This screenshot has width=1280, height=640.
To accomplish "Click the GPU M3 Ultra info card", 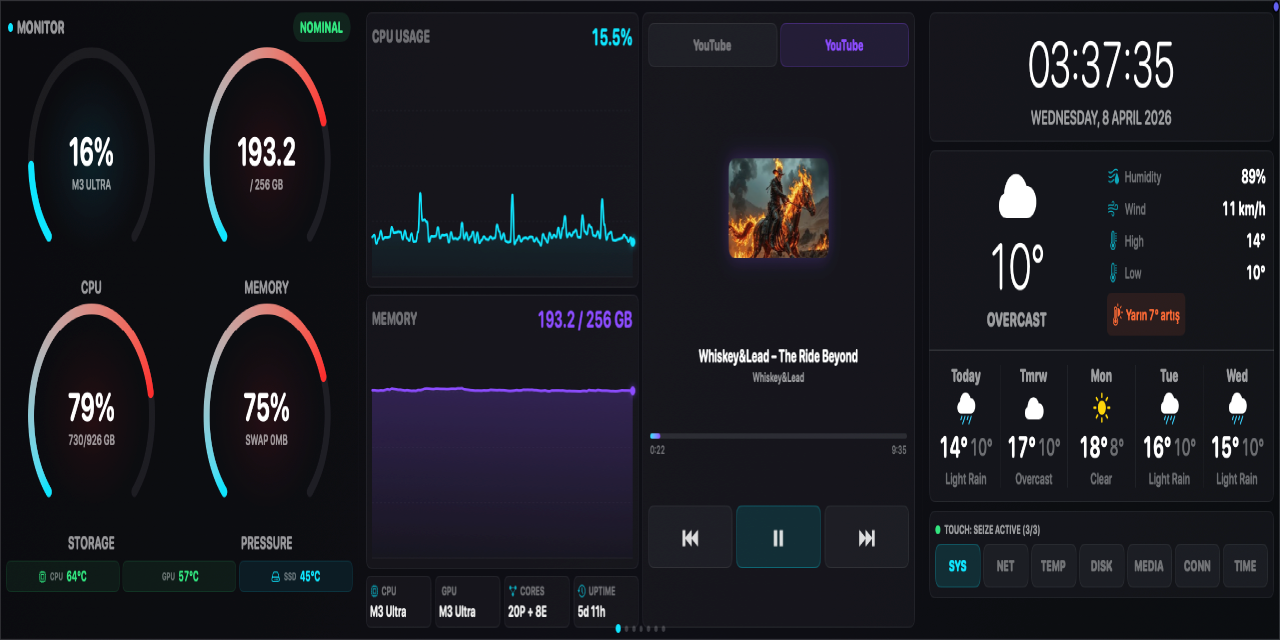I will pyautogui.click(x=467, y=602).
